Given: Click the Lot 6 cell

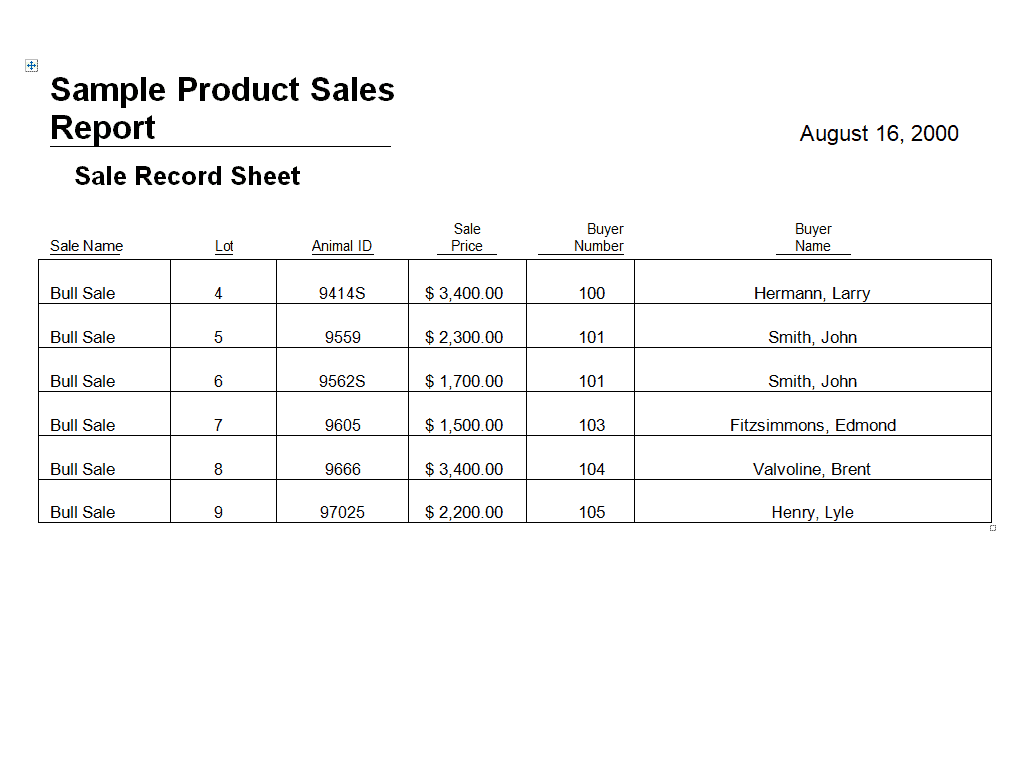Looking at the screenshot, I should 224,370.
